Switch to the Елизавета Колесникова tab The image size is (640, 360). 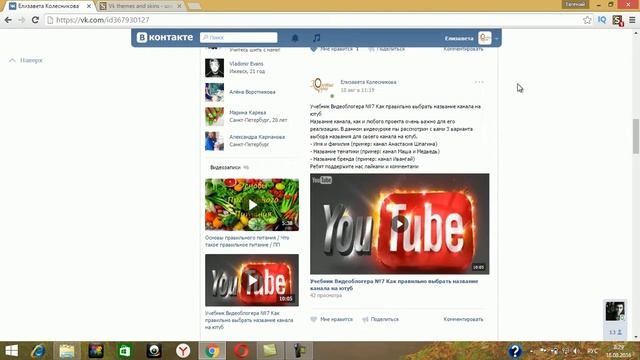click(49, 6)
